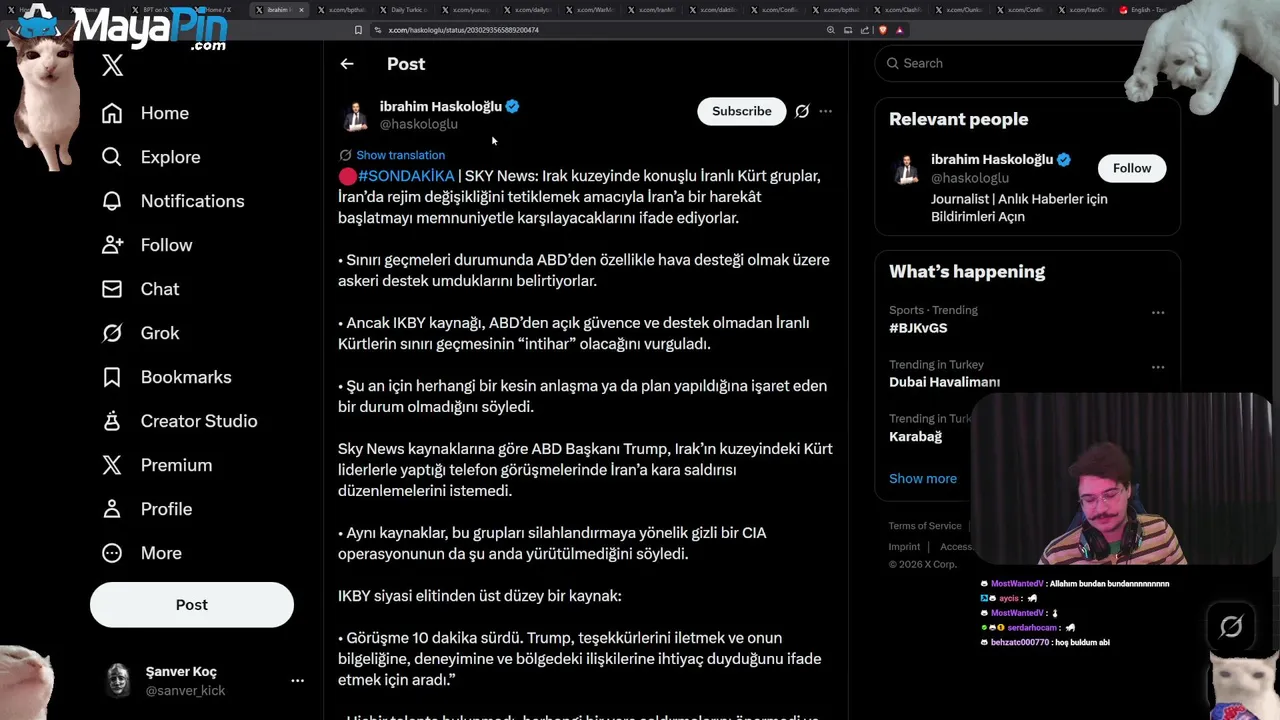The width and height of the screenshot is (1280, 720).
Task: Open the sidebar Follow item
Action: pos(147,245)
